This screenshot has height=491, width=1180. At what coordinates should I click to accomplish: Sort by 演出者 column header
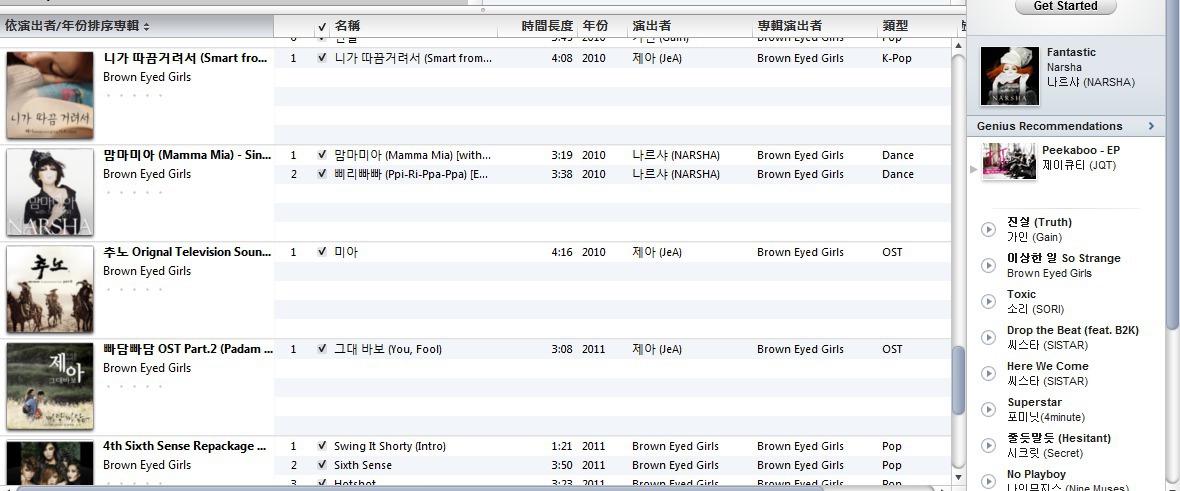690,26
